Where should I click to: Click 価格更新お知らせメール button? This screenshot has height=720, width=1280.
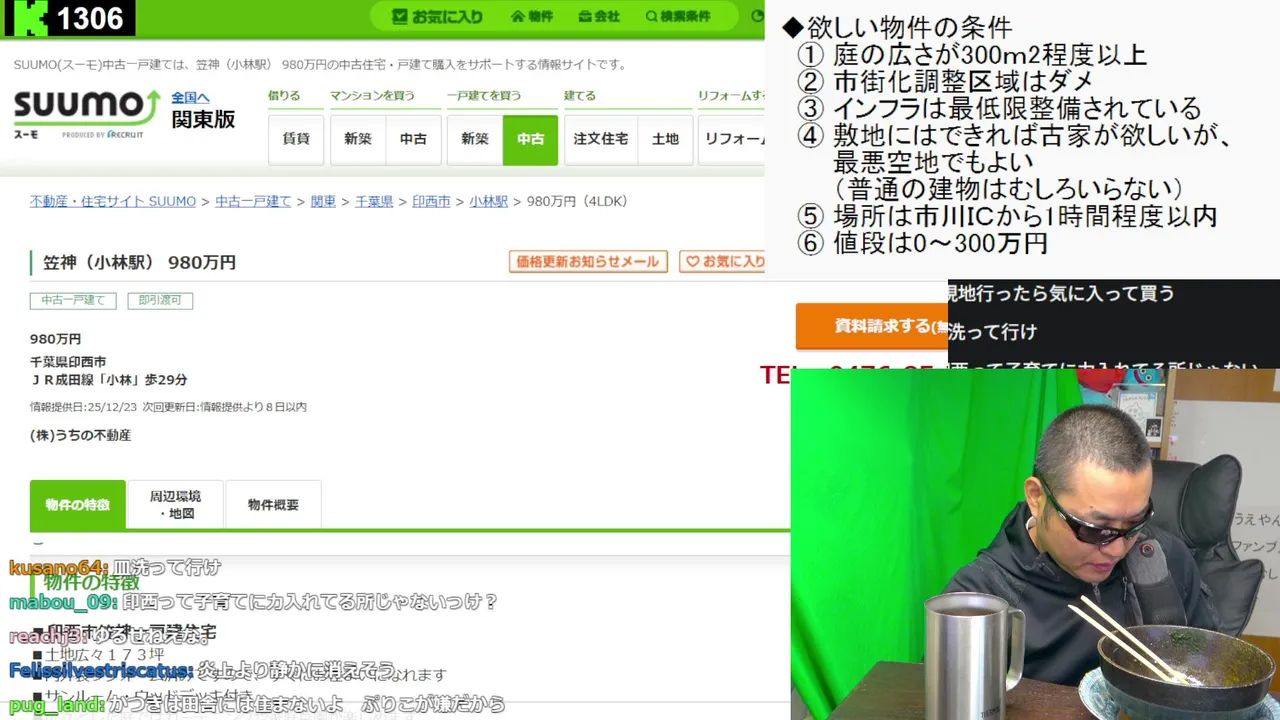pos(588,262)
